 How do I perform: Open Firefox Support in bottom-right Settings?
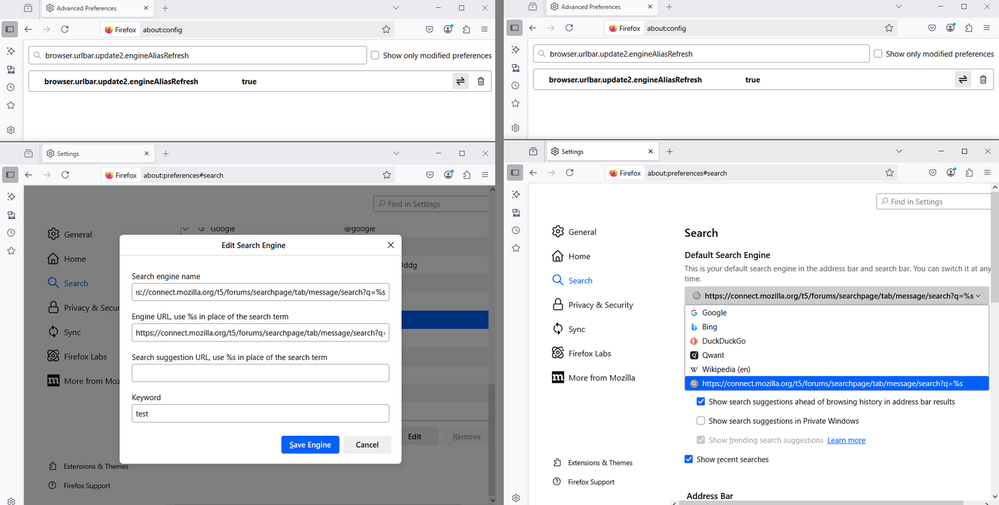(584, 482)
